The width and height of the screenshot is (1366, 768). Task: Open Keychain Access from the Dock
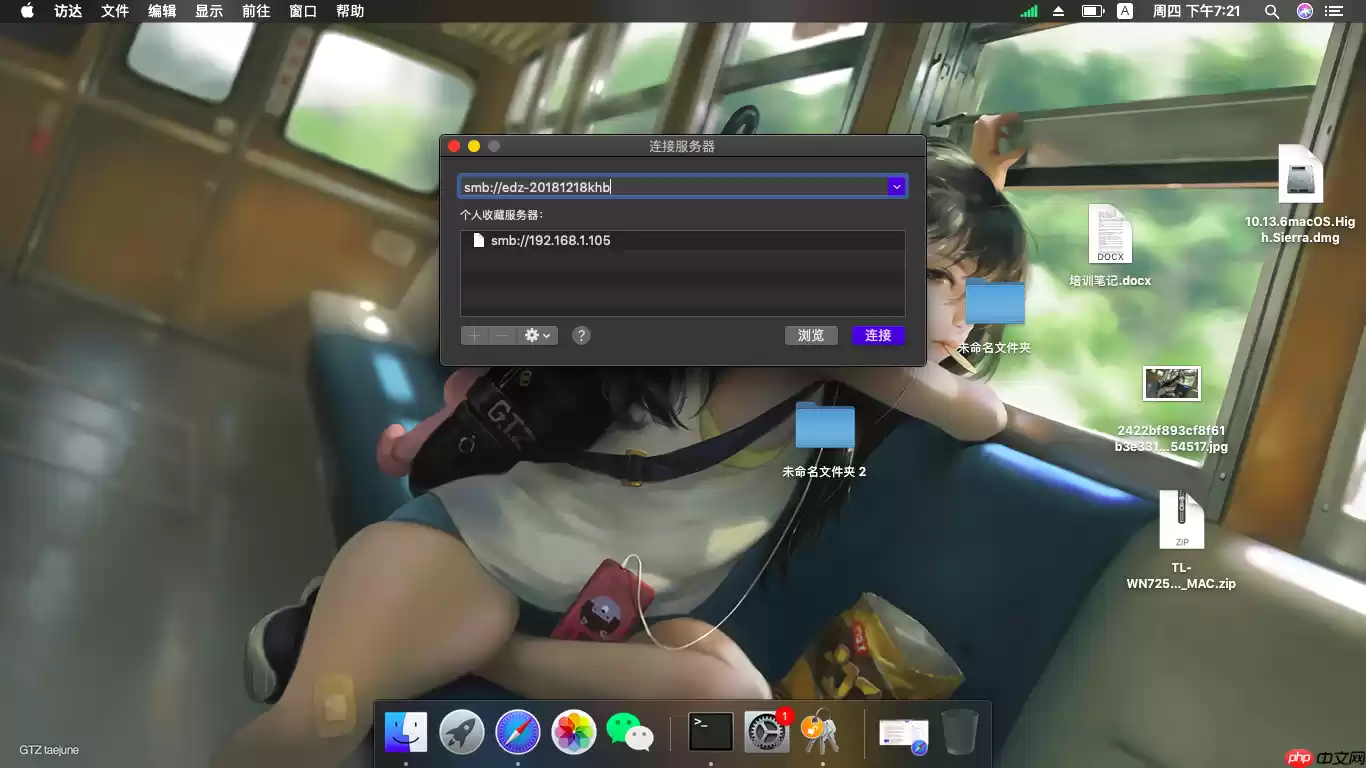(820, 732)
